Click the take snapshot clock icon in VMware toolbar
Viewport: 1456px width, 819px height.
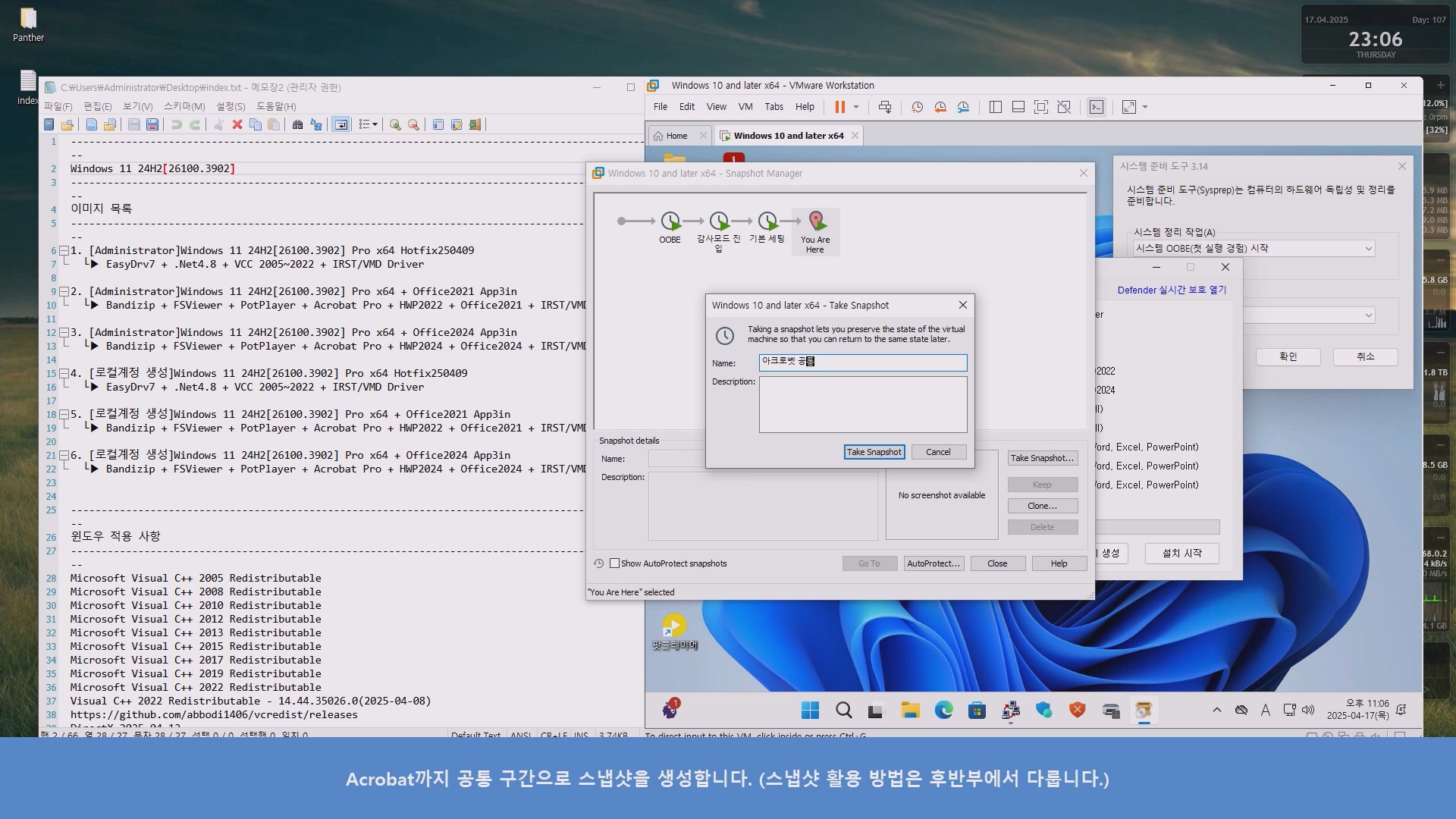[917, 107]
